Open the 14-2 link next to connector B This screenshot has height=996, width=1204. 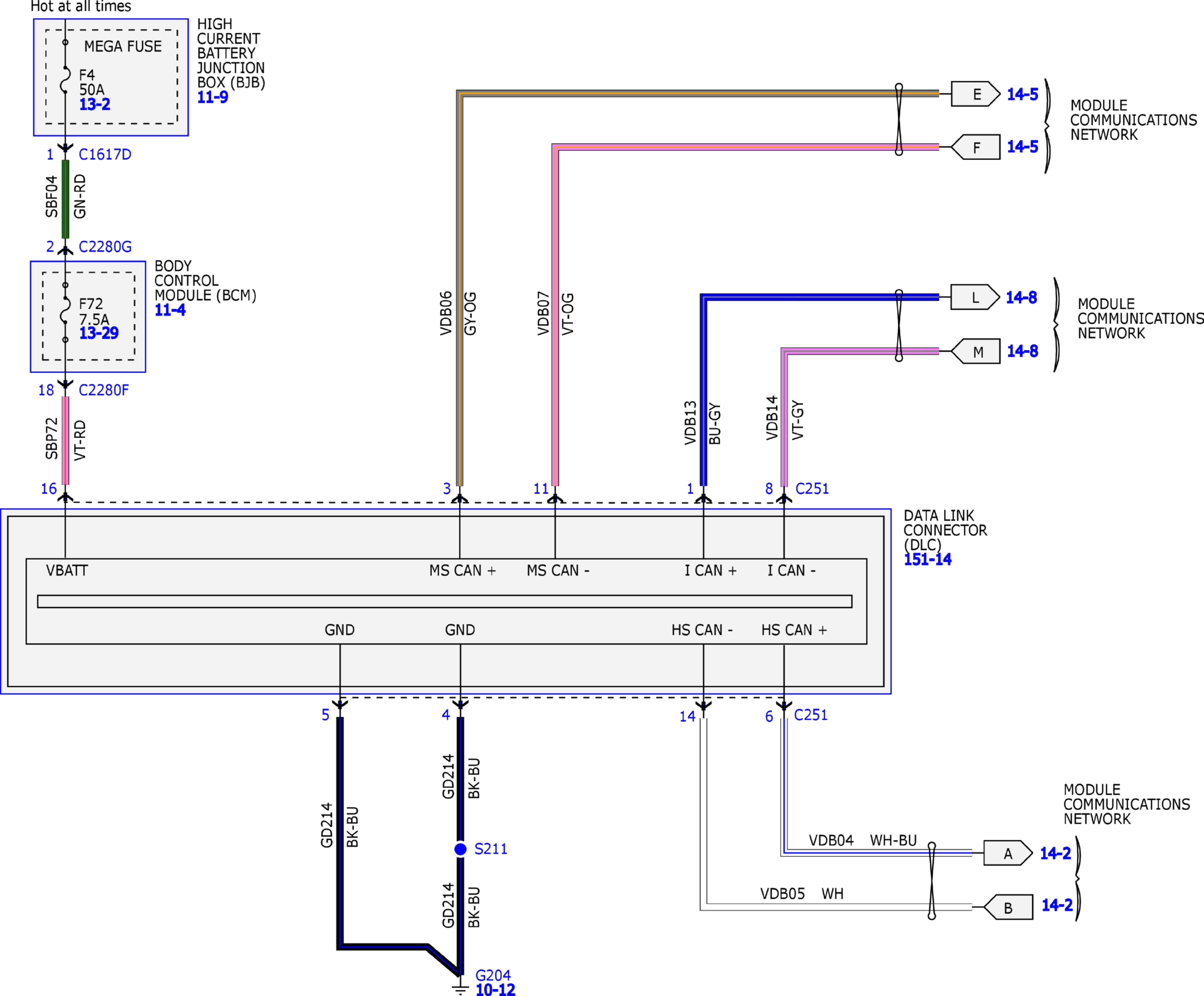(x=1056, y=906)
